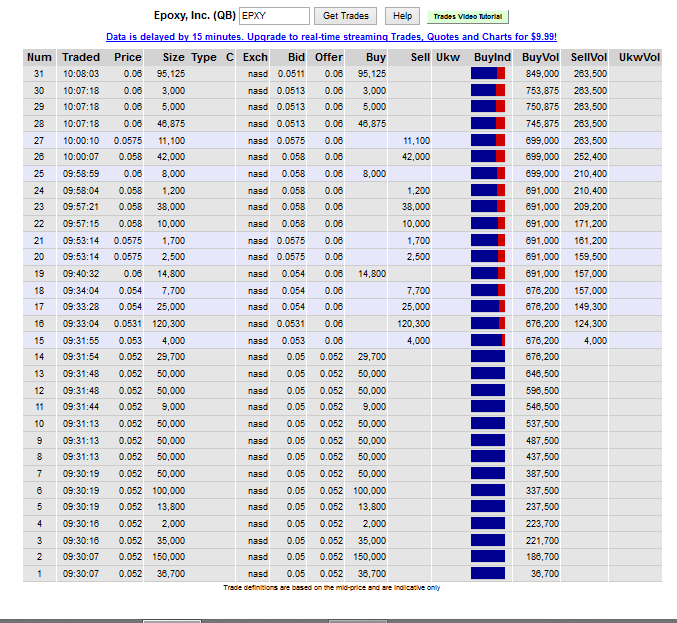Select BuyVol value 537,500
The width and height of the screenshot is (677, 623).
(542, 424)
